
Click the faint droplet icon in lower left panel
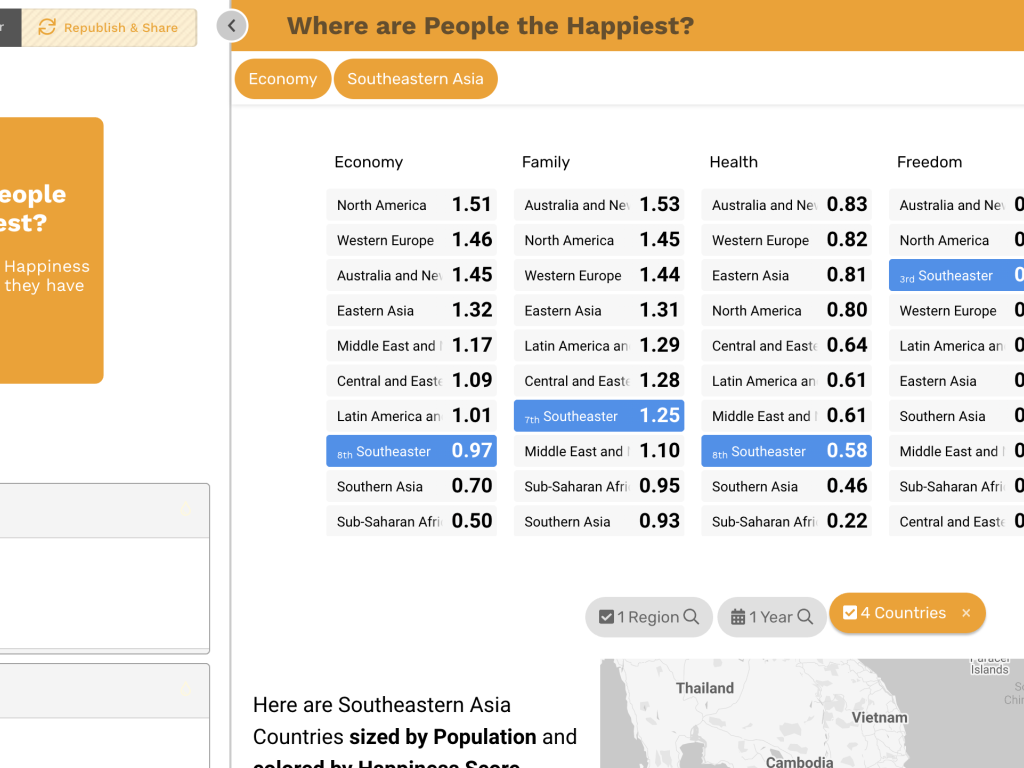click(x=185, y=690)
